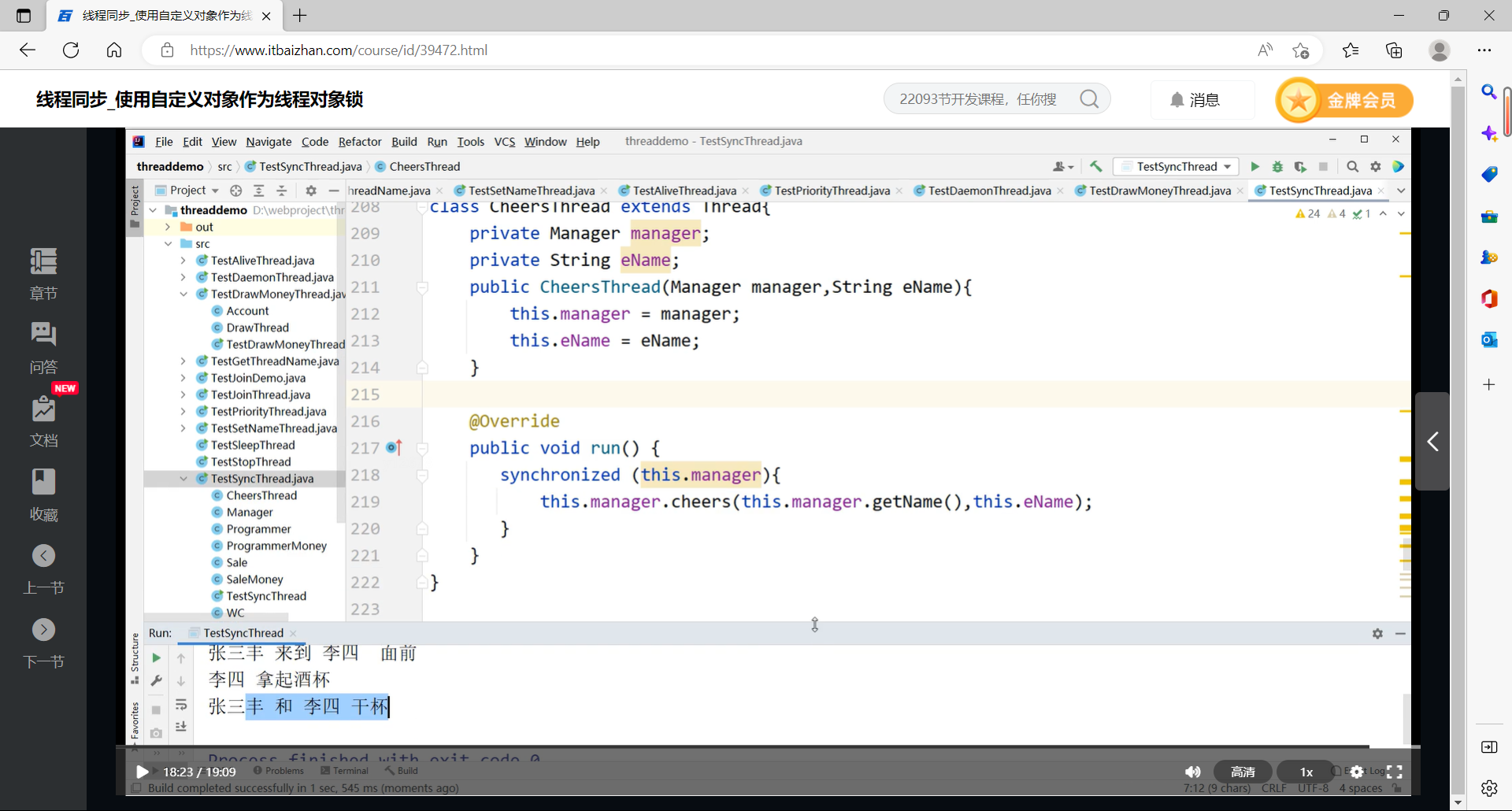1512x811 pixels.
Task: Close TestSetNameThread.java tab
Action: pyautogui.click(x=604, y=191)
